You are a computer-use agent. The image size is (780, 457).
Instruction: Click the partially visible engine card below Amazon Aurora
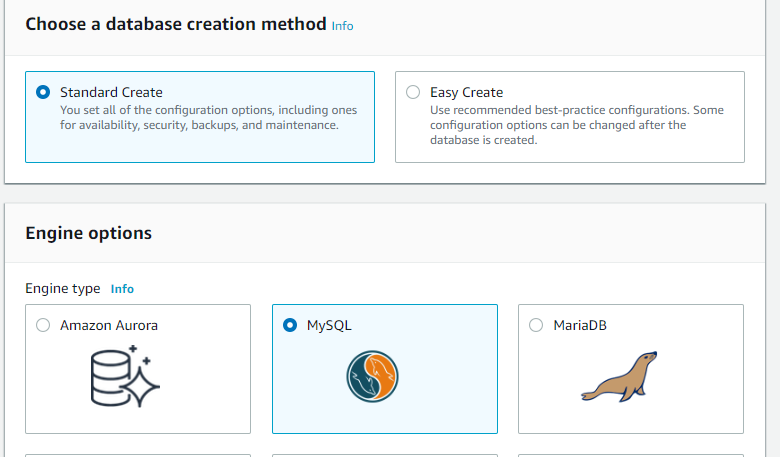138,455
